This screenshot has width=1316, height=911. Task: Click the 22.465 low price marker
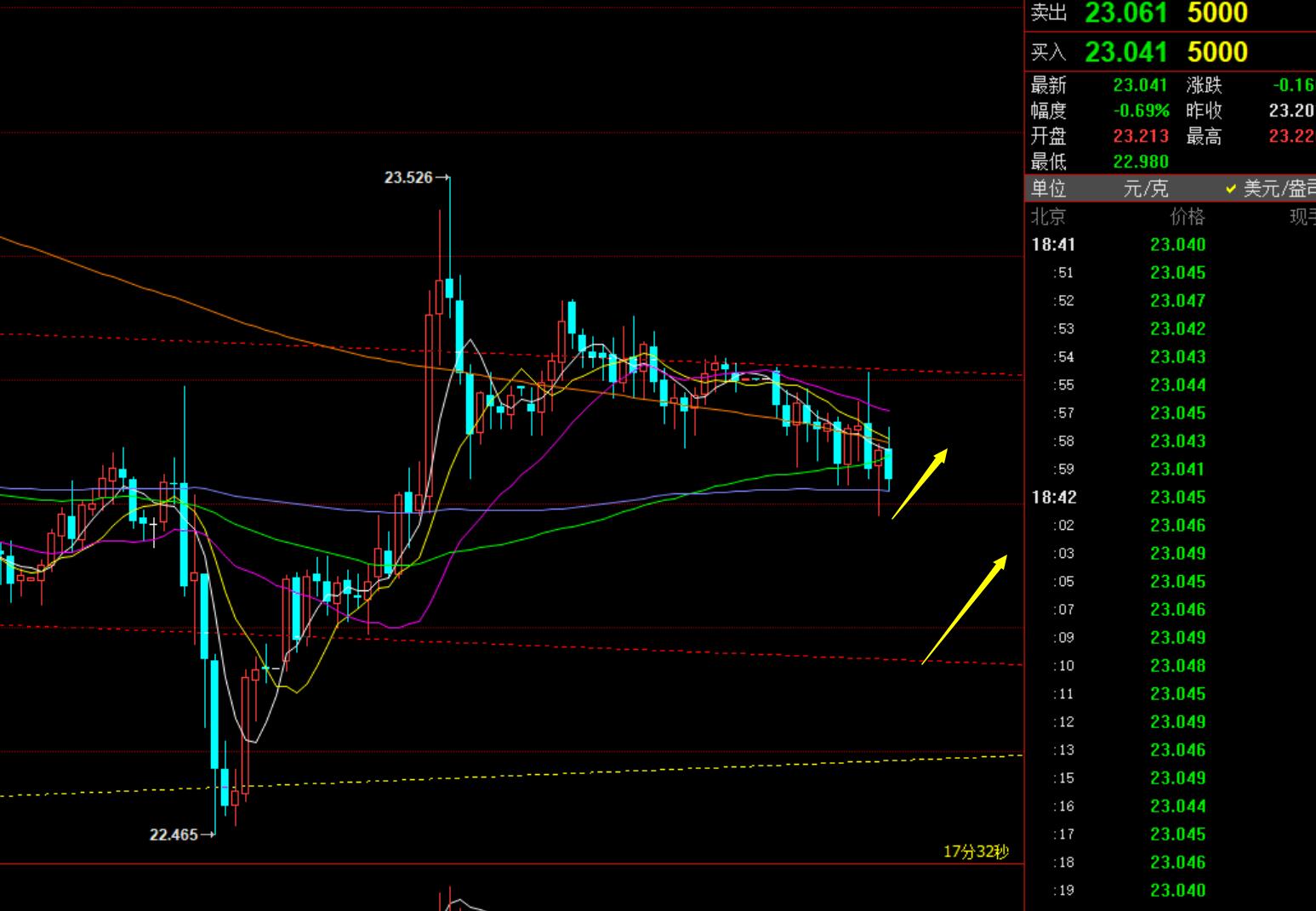[174, 834]
